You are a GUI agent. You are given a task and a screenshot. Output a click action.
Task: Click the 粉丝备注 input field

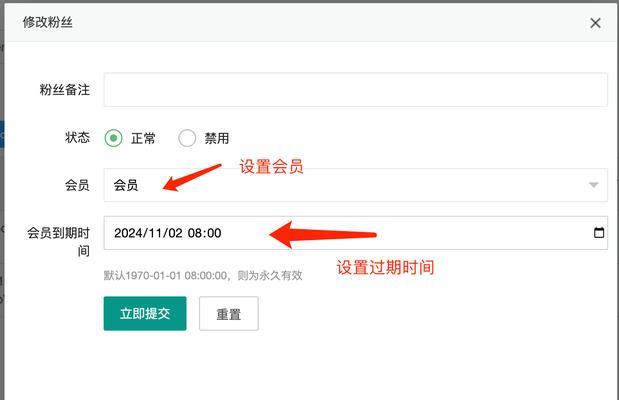(355, 90)
